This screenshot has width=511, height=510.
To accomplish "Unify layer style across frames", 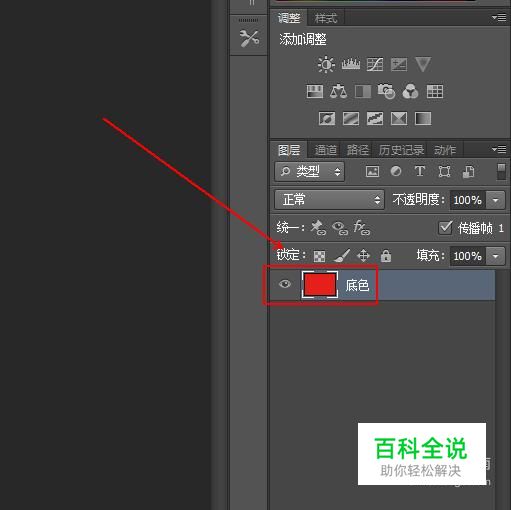I will click(362, 228).
